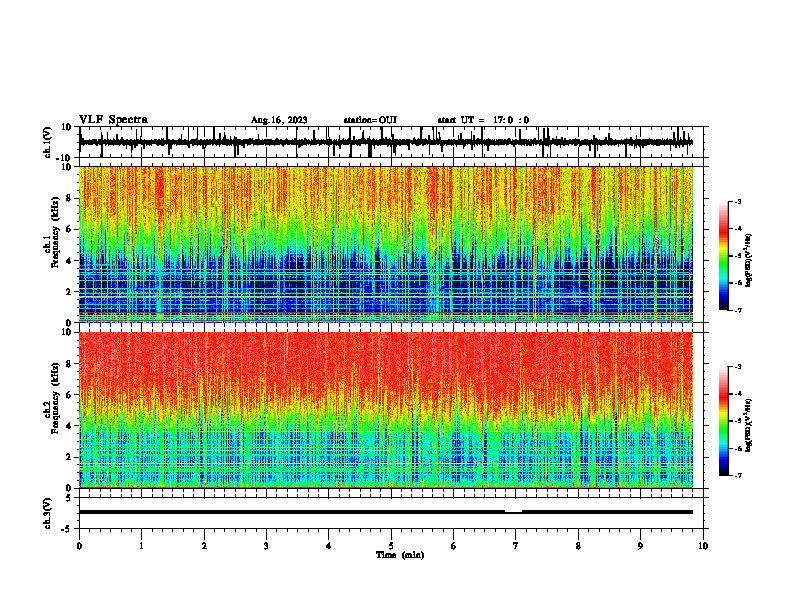The image size is (792, 612).
Task: Click the white gap in the ch.3 trace
Action: pyautogui.click(x=513, y=511)
